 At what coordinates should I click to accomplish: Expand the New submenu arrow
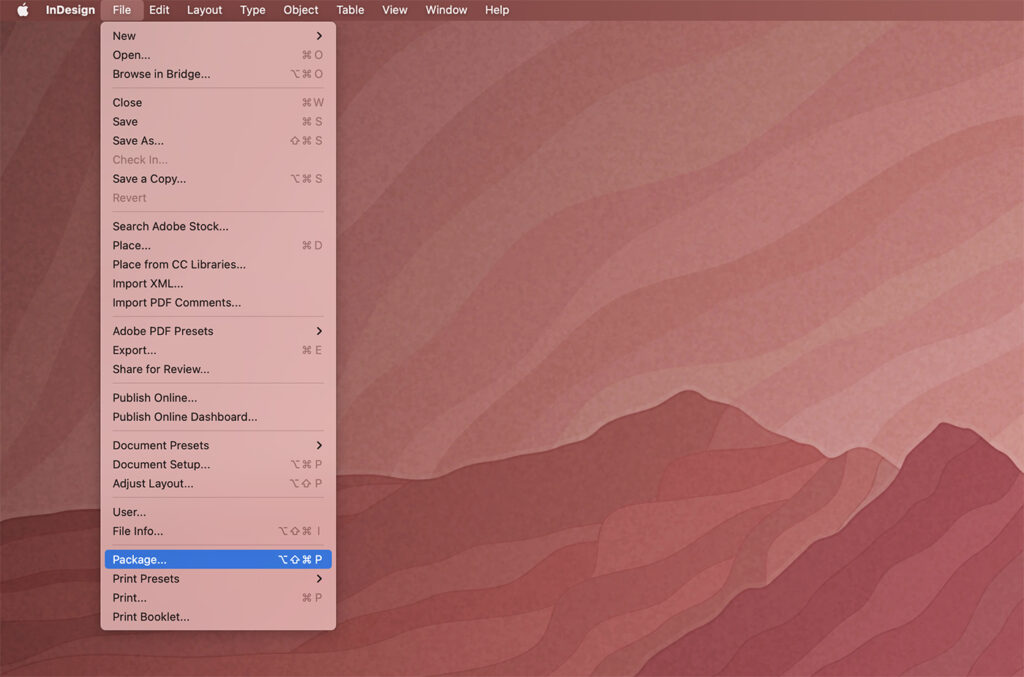click(x=319, y=36)
